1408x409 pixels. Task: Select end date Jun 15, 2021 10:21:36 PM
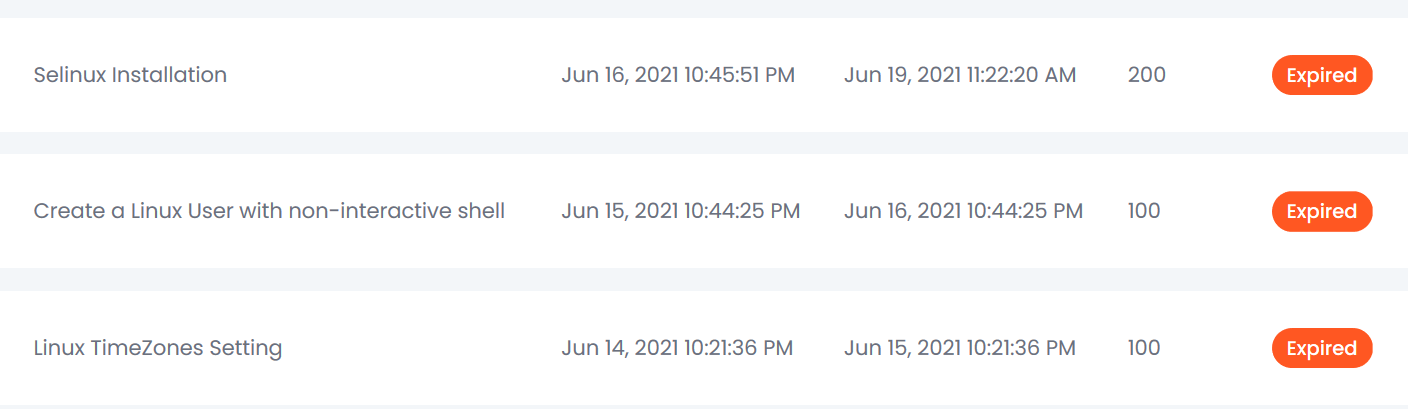960,348
